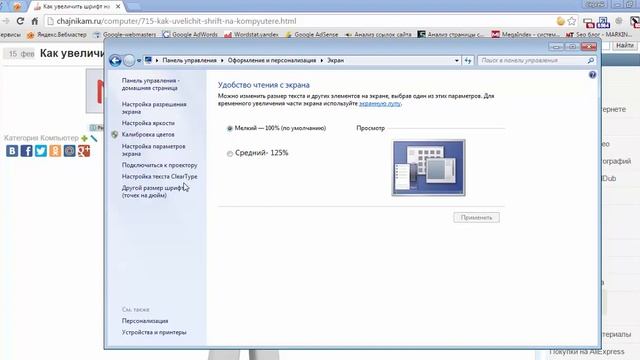640x360 pixels.
Task: Open 'Панель управления - домашняя страница' link
Action: coord(150,84)
